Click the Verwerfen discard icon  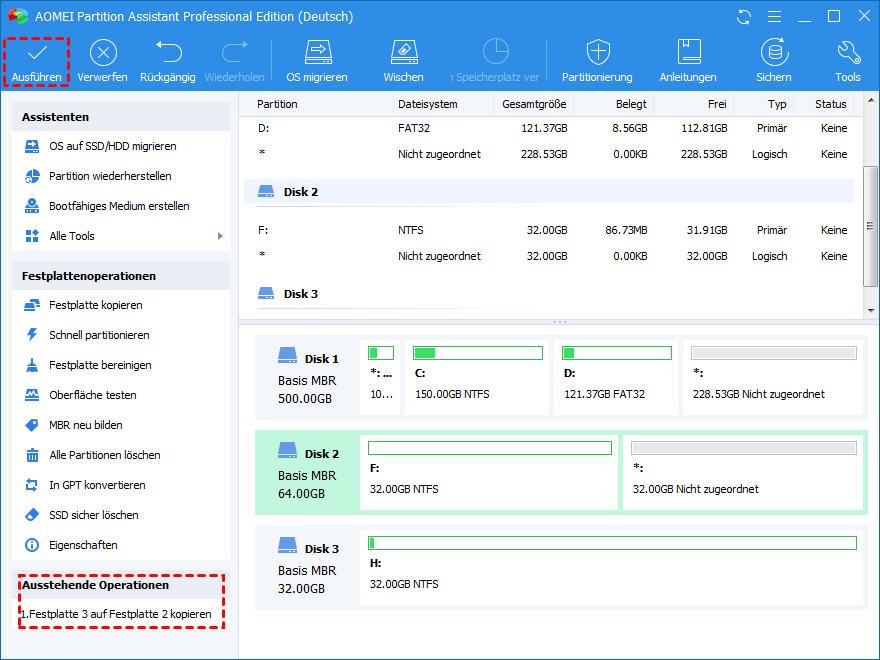pos(102,52)
